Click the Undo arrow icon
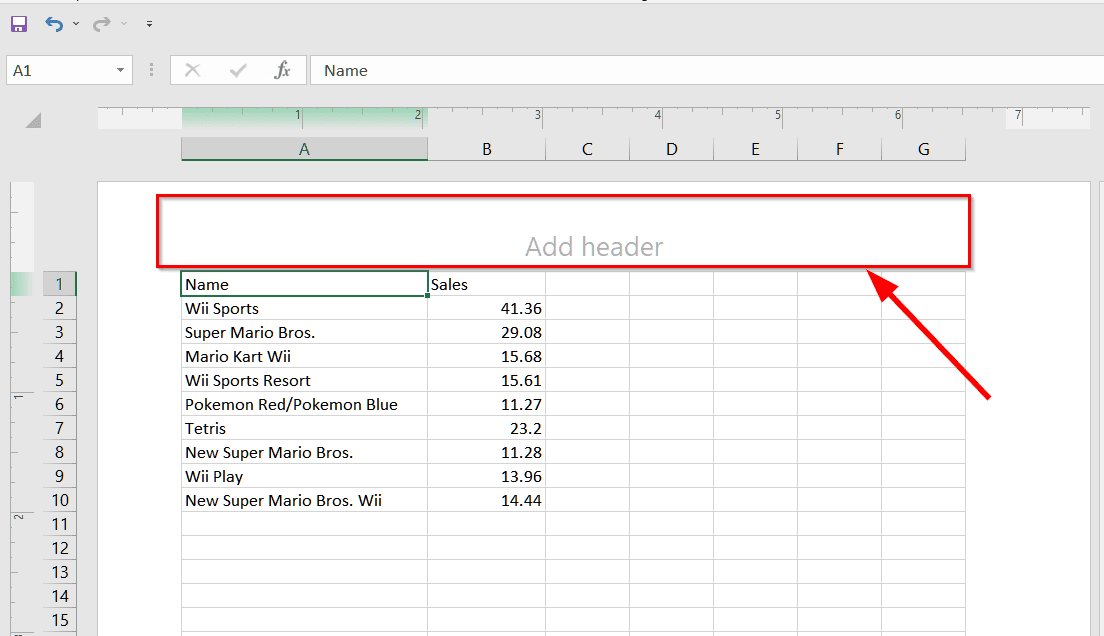This screenshot has width=1104, height=636. click(54, 23)
